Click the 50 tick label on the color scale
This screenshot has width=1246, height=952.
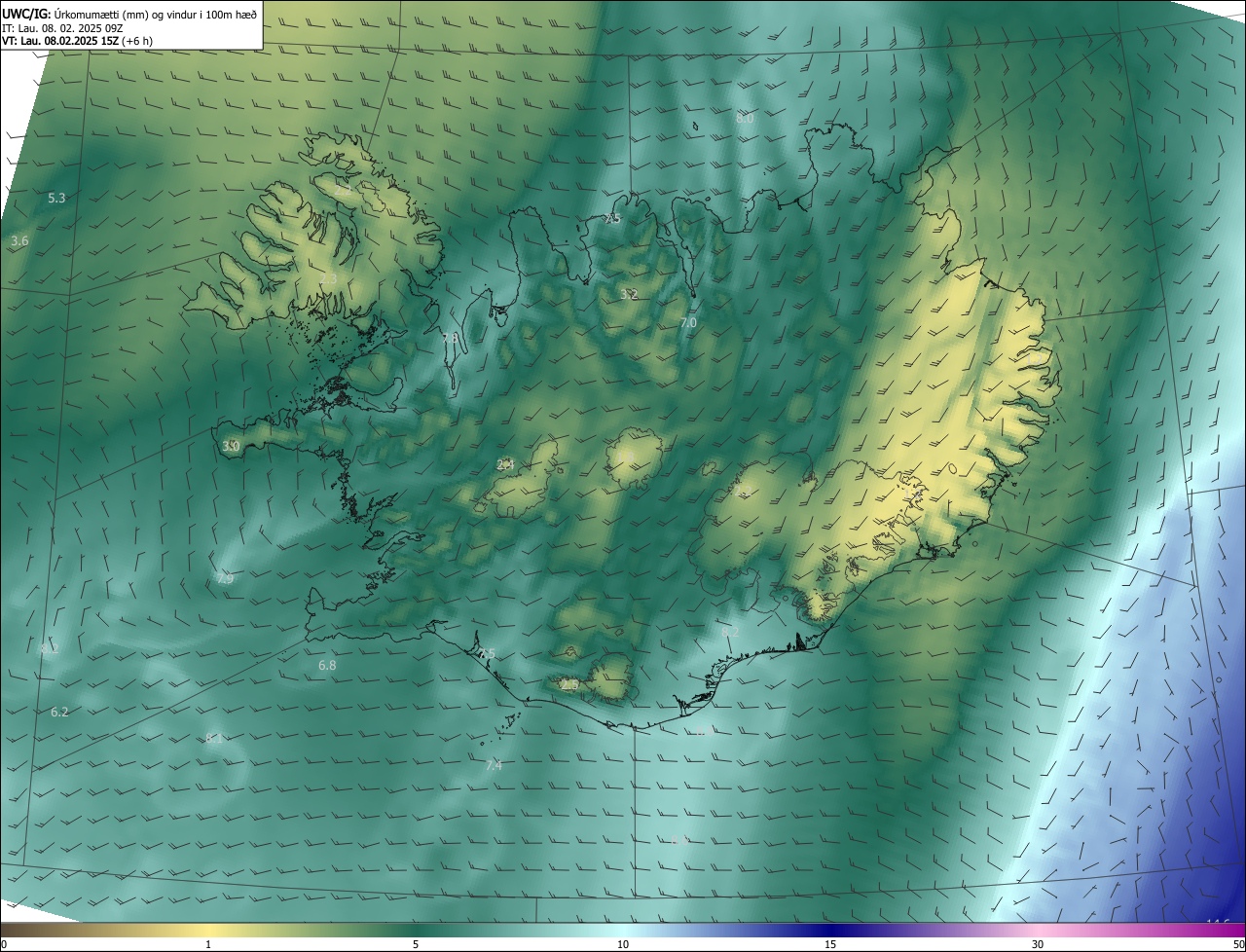[x=1238, y=944]
